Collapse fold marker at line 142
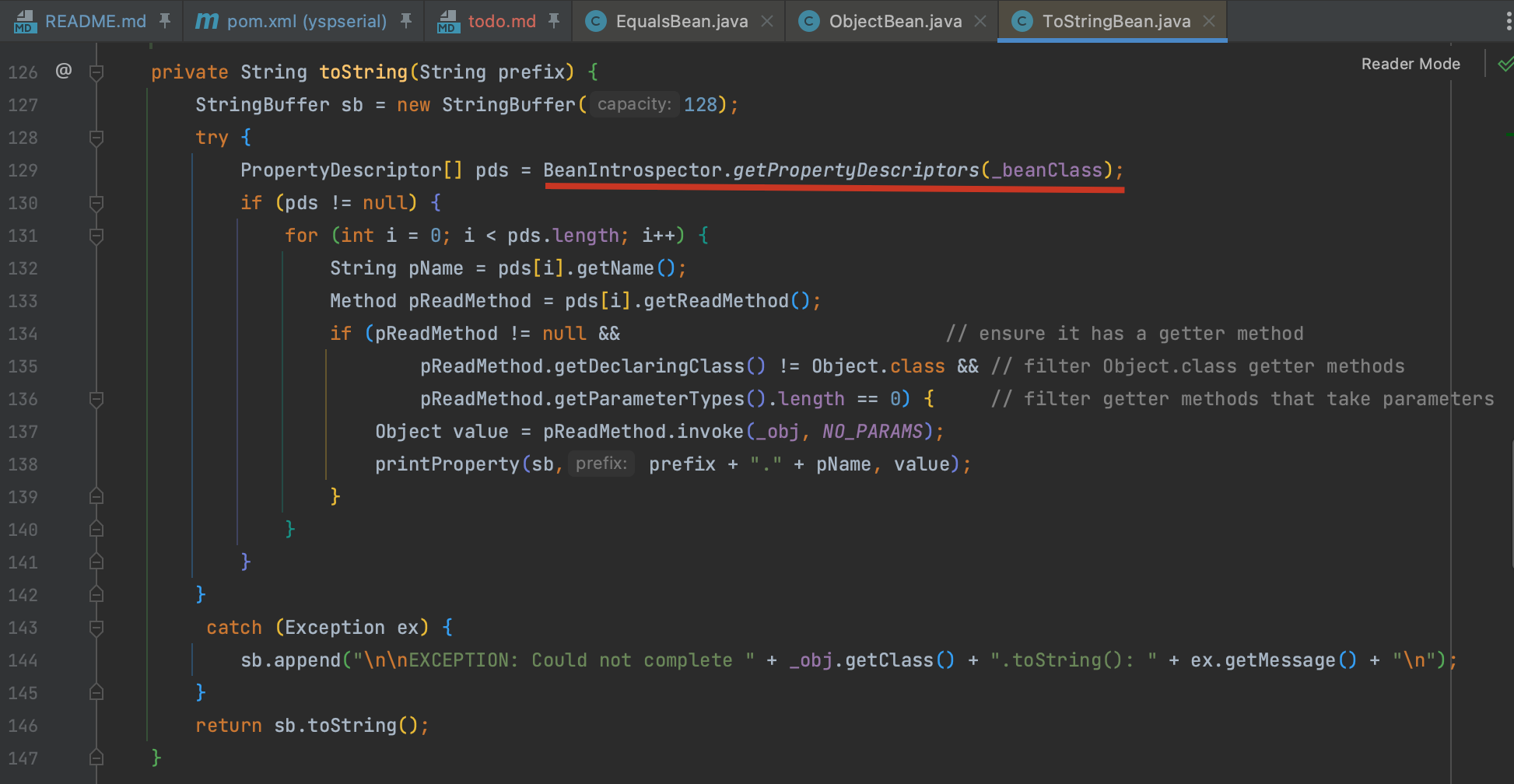The height and width of the screenshot is (784, 1514). tap(96, 595)
